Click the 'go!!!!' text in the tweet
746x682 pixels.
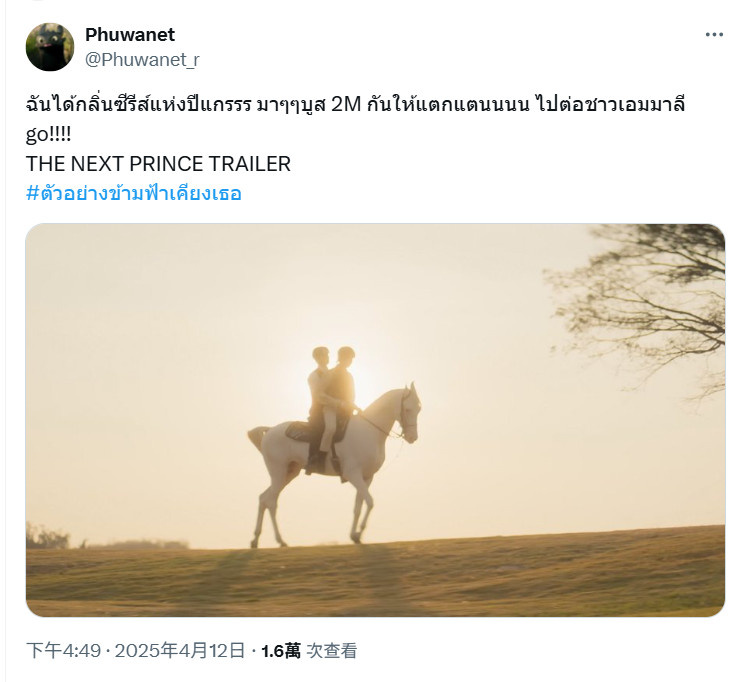pyautogui.click(x=49, y=135)
